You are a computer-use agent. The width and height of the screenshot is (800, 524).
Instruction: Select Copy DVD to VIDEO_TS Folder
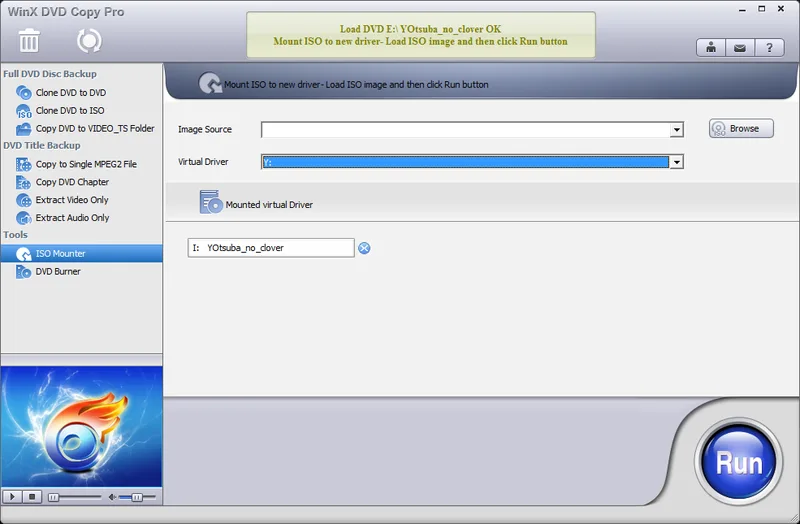coord(94,129)
